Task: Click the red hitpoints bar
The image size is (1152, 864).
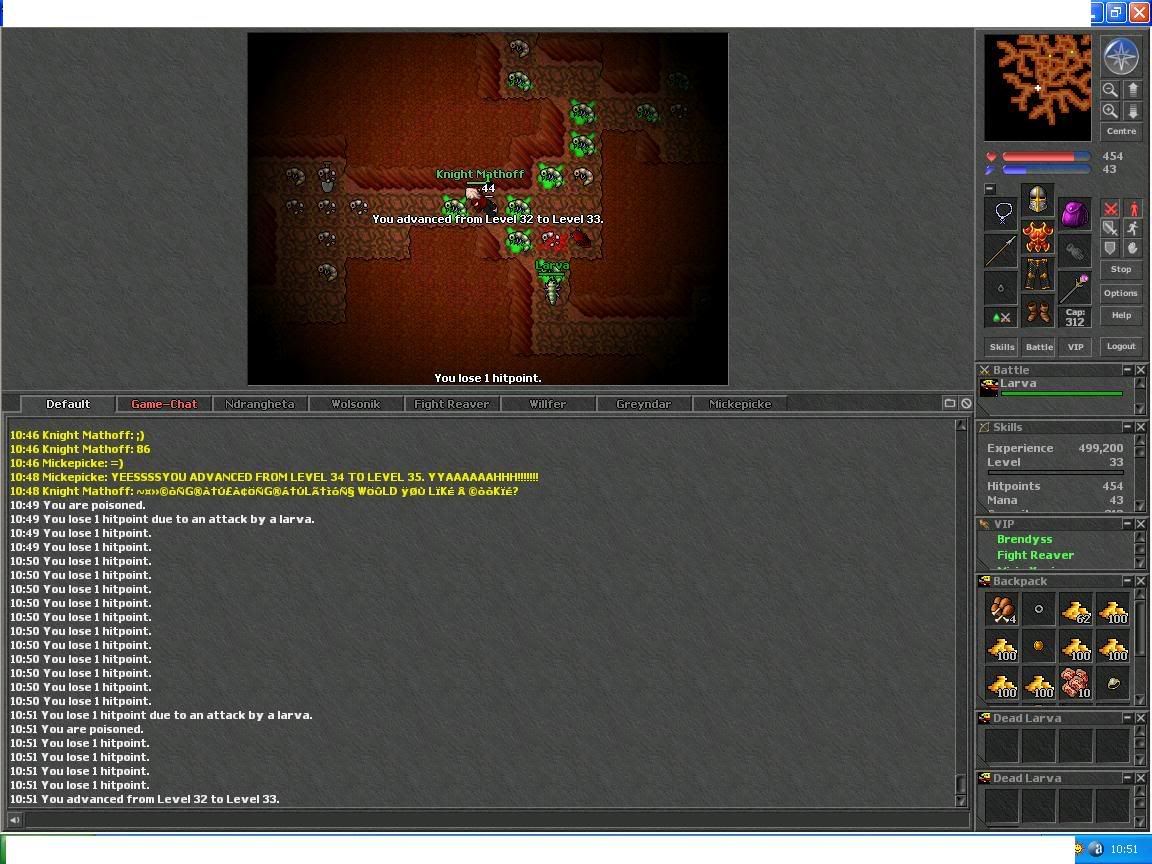Action: click(x=1045, y=156)
